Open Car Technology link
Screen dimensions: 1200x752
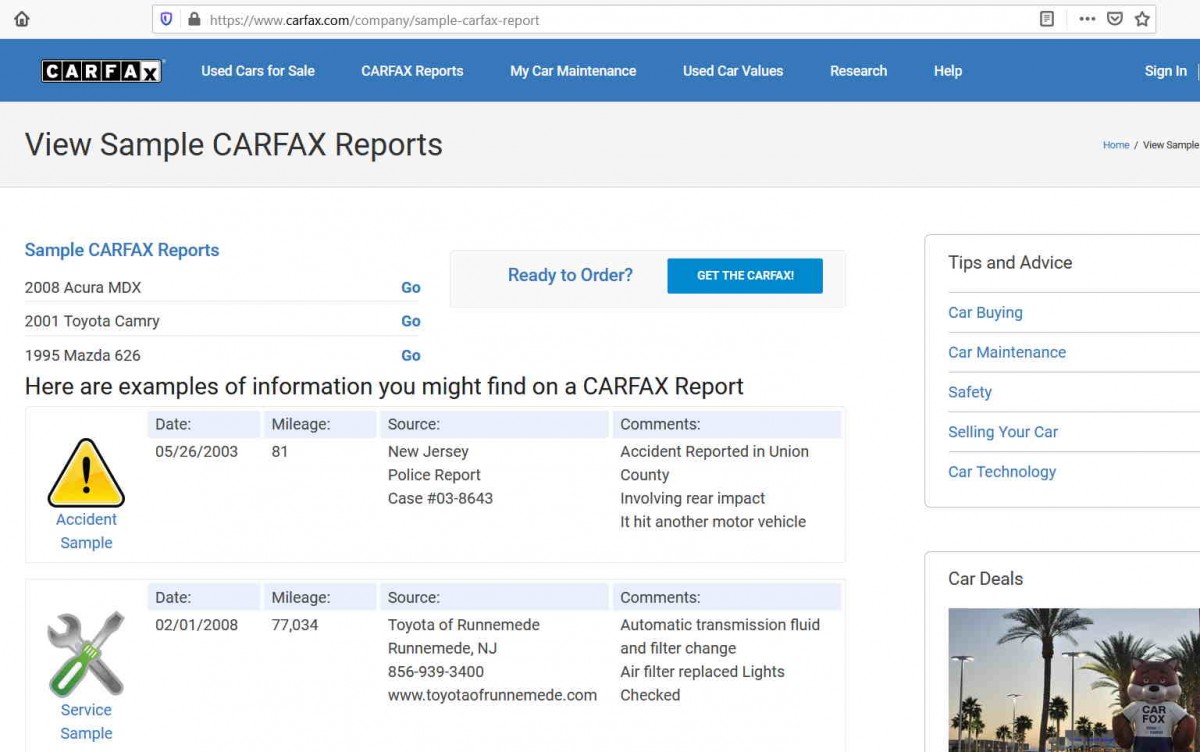click(1002, 472)
